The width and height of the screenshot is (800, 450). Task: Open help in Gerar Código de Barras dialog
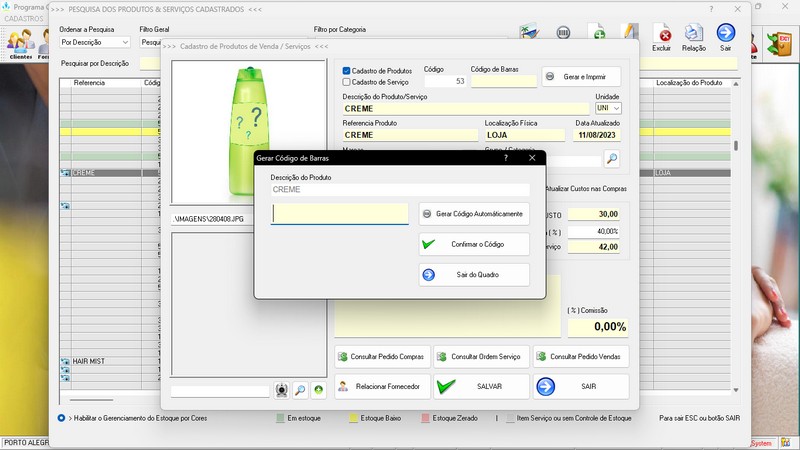coord(506,158)
